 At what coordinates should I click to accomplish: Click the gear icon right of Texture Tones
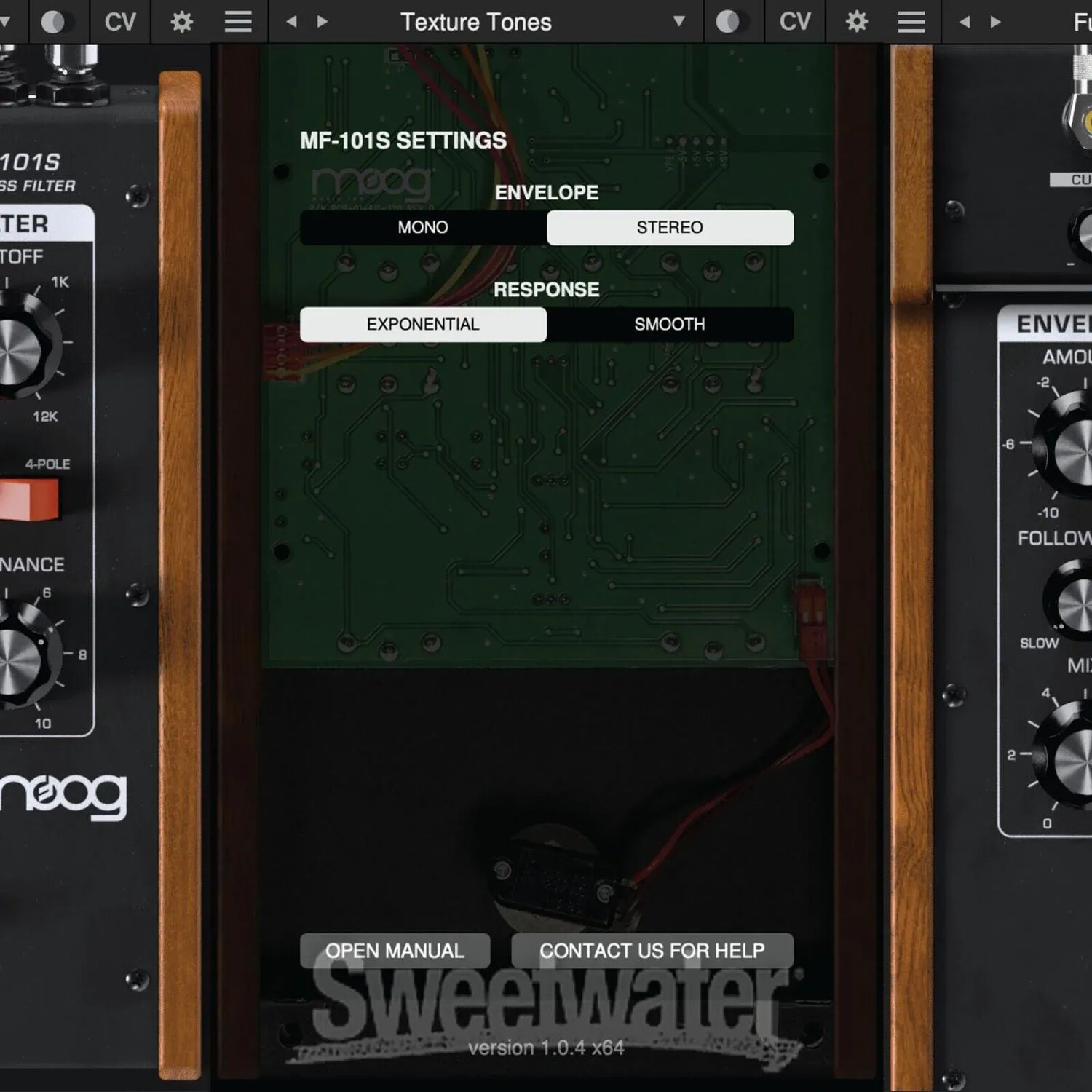856,22
